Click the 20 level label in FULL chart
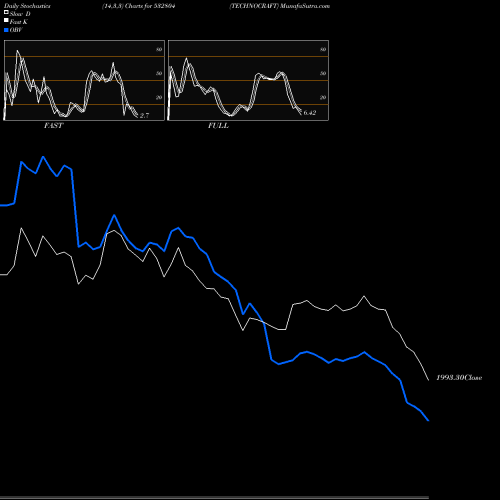Image resolution: width=500 pixels, height=500 pixels. (x=323, y=97)
